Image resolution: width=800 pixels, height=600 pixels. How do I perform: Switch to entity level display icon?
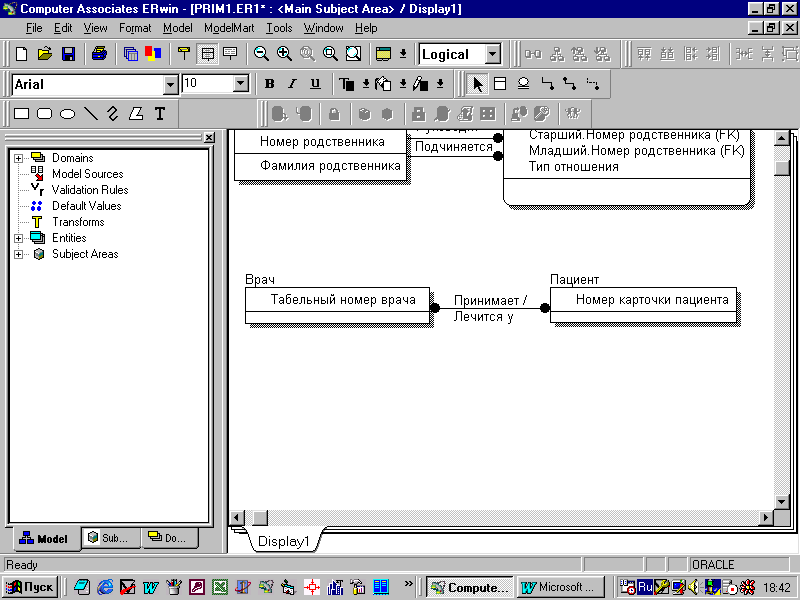click(184, 54)
